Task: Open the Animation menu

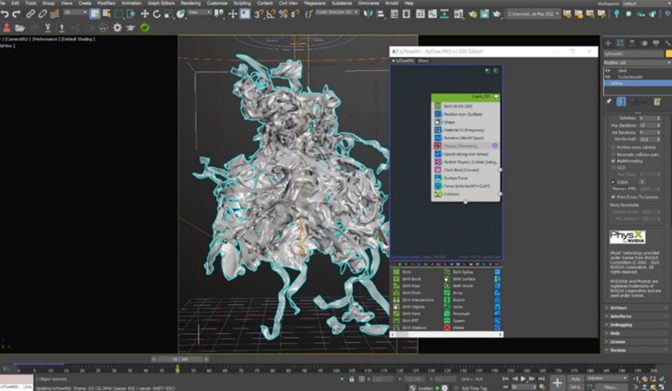Action: [x=132, y=3]
